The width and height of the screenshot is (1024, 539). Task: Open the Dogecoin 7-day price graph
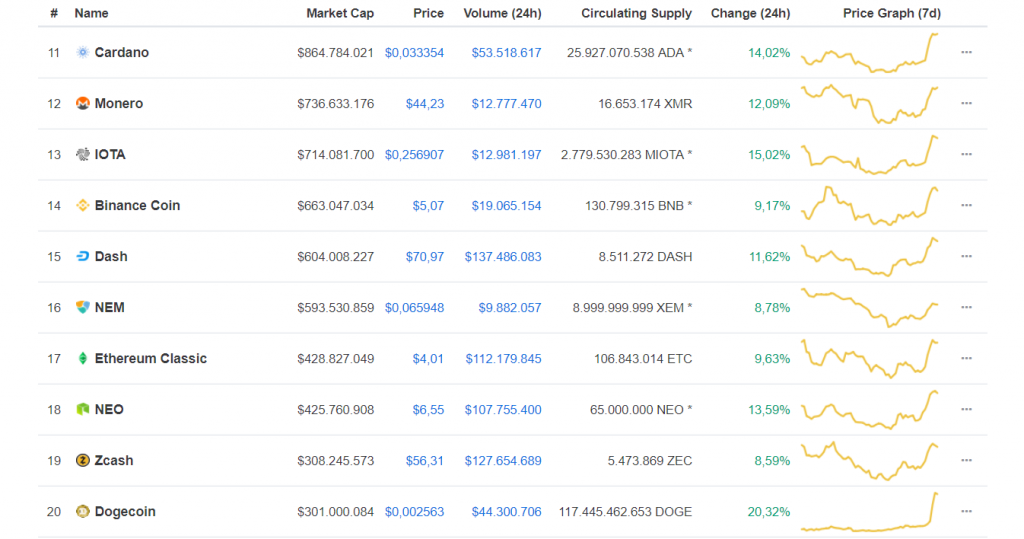870,511
